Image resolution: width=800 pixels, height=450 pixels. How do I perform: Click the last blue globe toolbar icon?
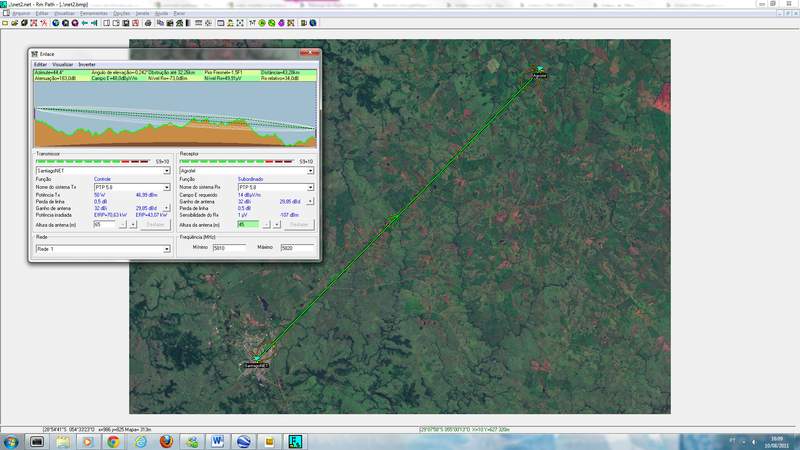[313, 23]
